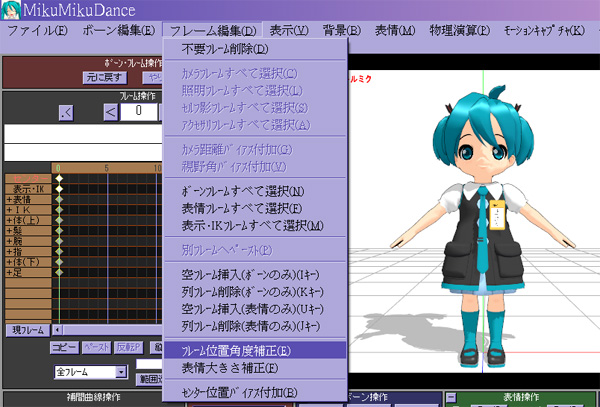Choose 不要フレーム削除(D) menu entry

click(255, 49)
